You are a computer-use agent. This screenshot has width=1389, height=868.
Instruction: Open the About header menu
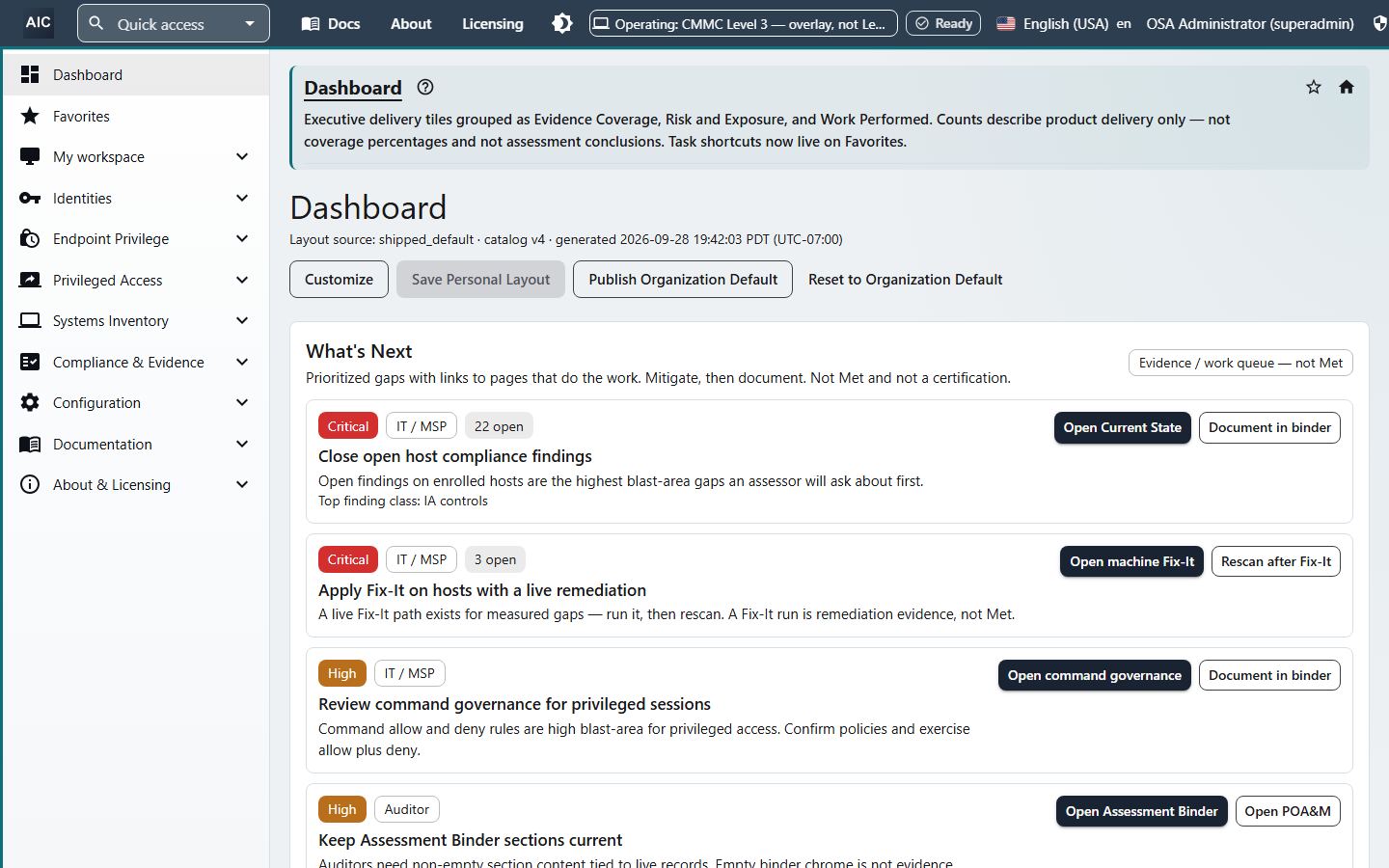click(411, 23)
